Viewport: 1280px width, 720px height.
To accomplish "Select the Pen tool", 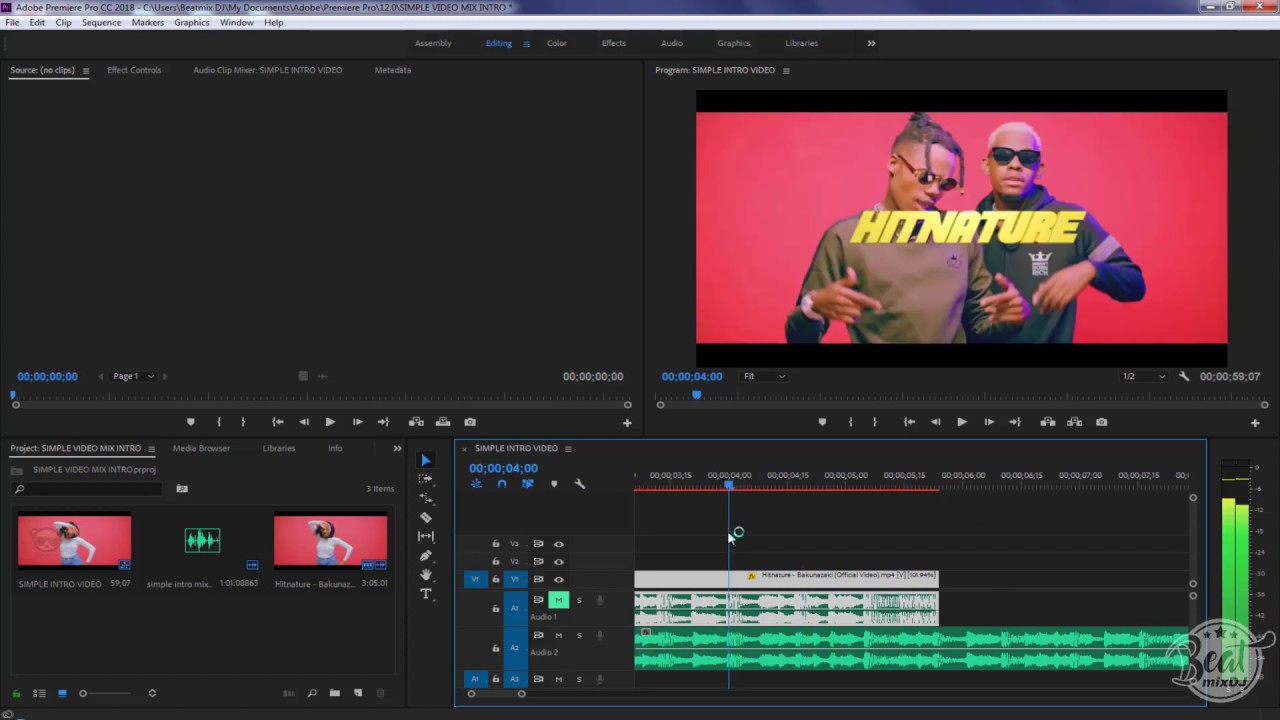I will tap(426, 555).
